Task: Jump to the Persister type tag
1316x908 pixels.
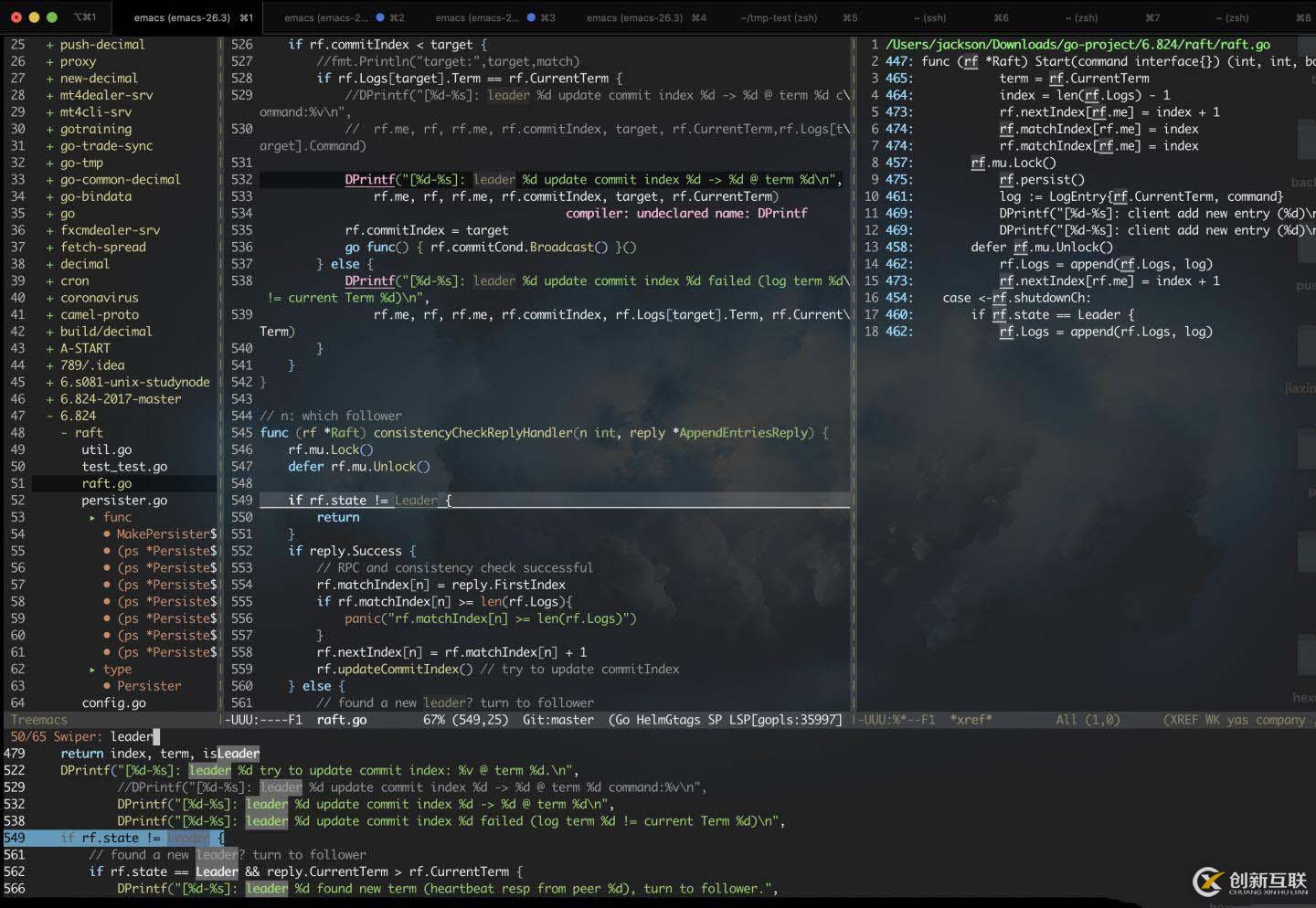Action: click(x=149, y=686)
